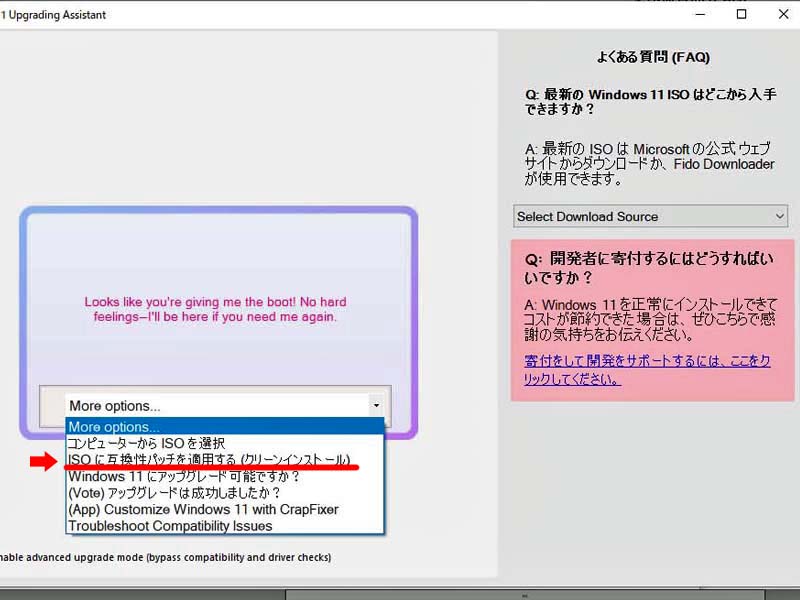Choose 'ISO に互換性パッチを適用する' clean install option

(x=209, y=460)
